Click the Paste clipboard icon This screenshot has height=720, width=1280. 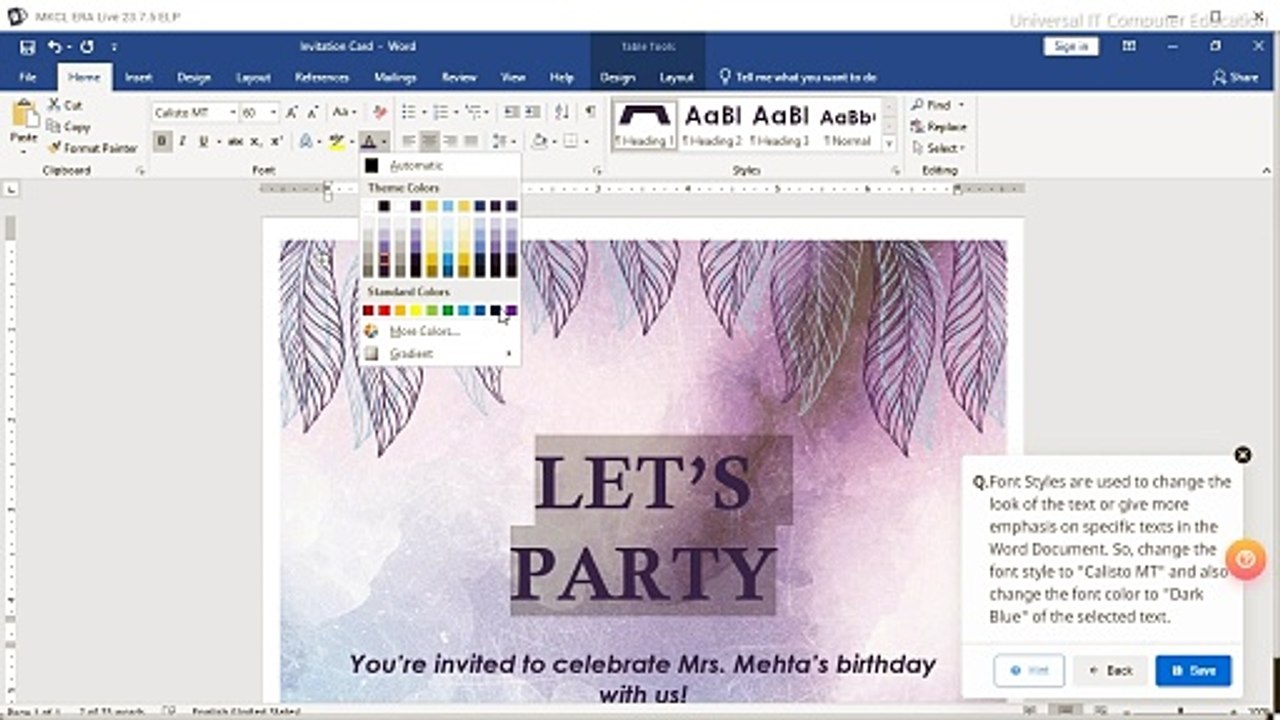click(24, 114)
